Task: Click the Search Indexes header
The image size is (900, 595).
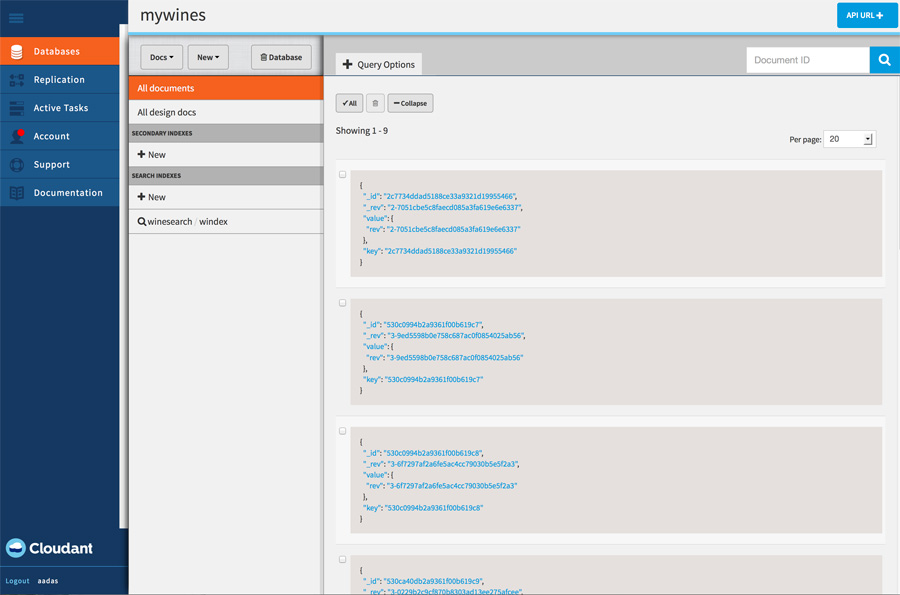Action: coord(226,176)
